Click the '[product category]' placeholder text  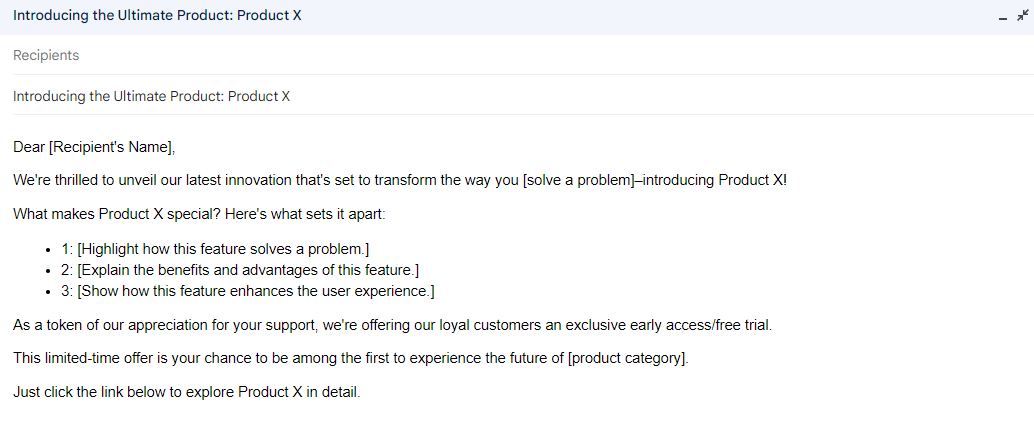(x=627, y=358)
